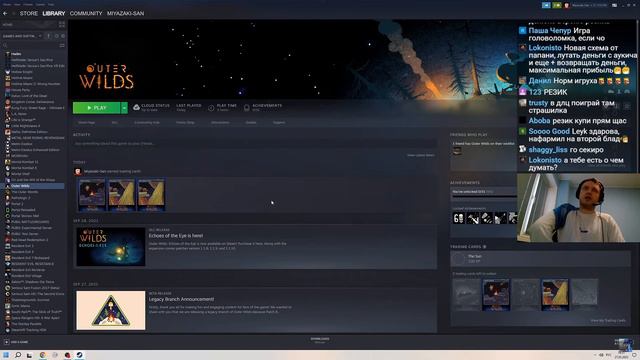Click the green PLAY button
The width and height of the screenshot is (640, 360).
[97, 108]
